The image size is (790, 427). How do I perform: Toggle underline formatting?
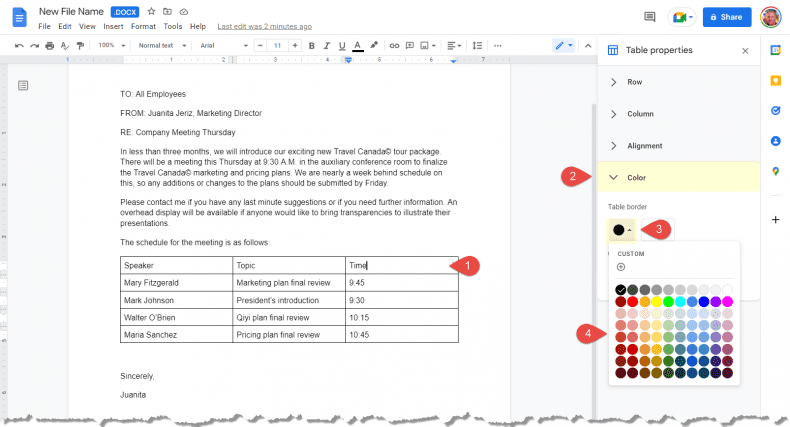(342, 45)
